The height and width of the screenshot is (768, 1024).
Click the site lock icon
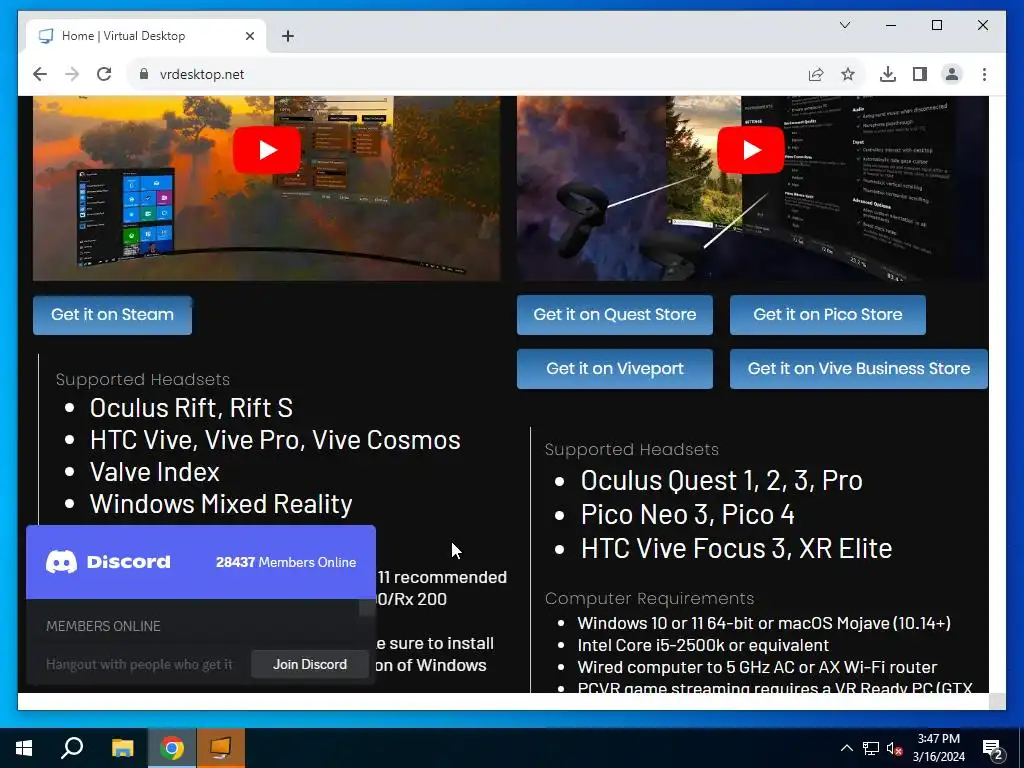(144, 74)
